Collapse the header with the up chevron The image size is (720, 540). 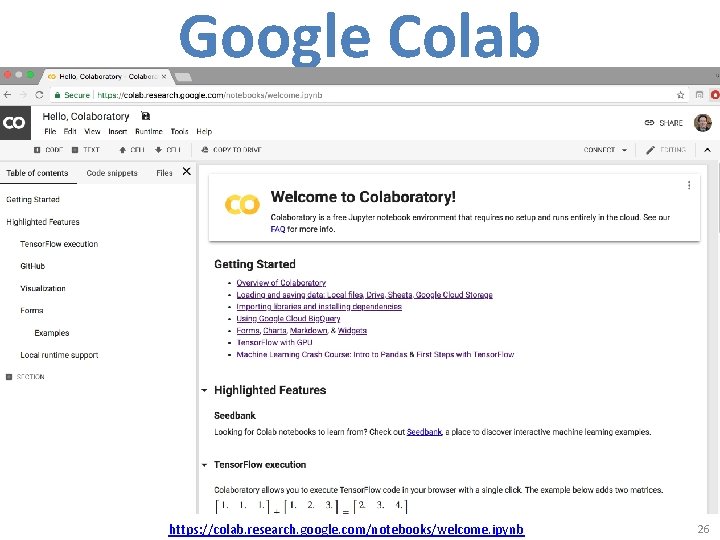[707, 150]
